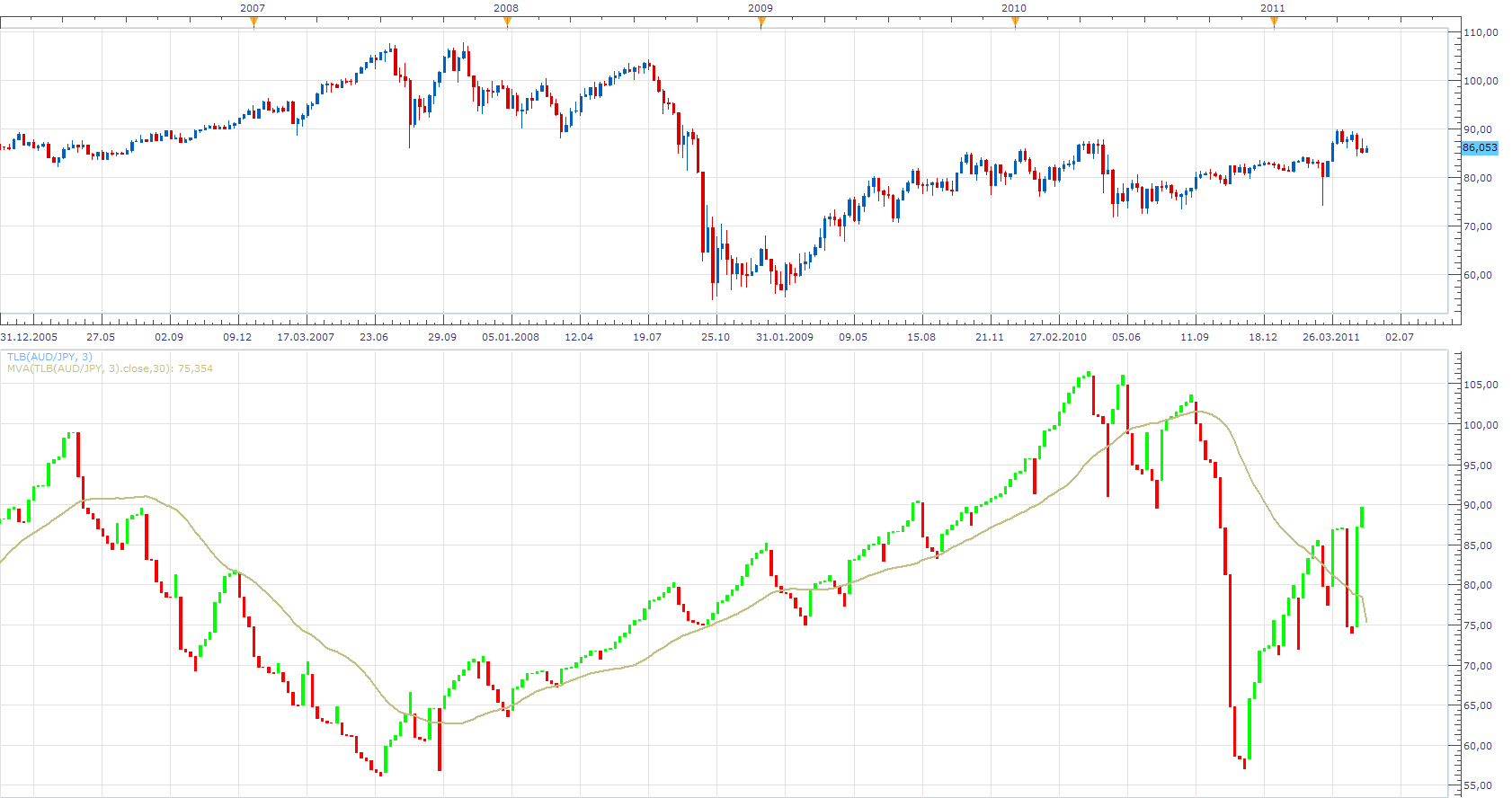Click the 2009 year label text
The image size is (1512, 798).
(x=760, y=8)
